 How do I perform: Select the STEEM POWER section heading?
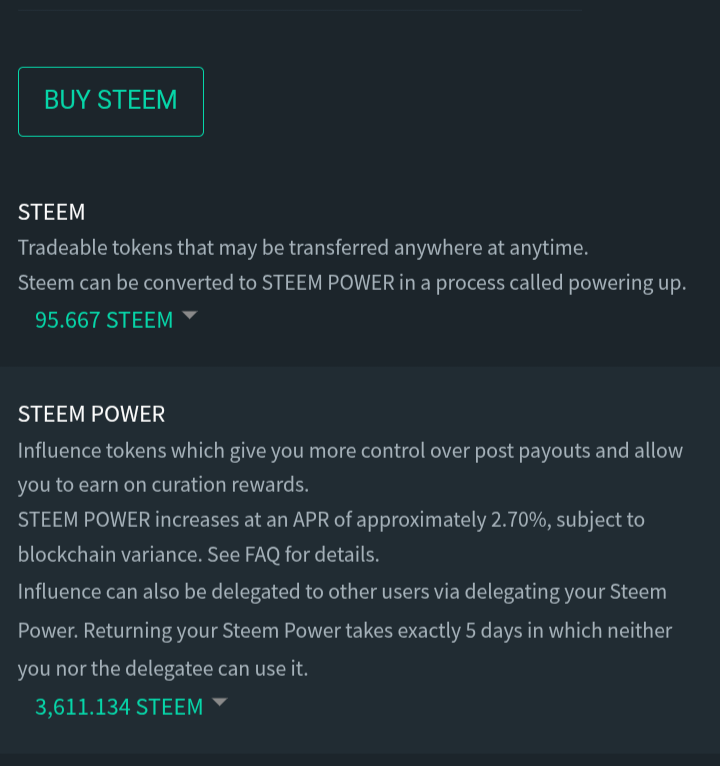pos(91,414)
